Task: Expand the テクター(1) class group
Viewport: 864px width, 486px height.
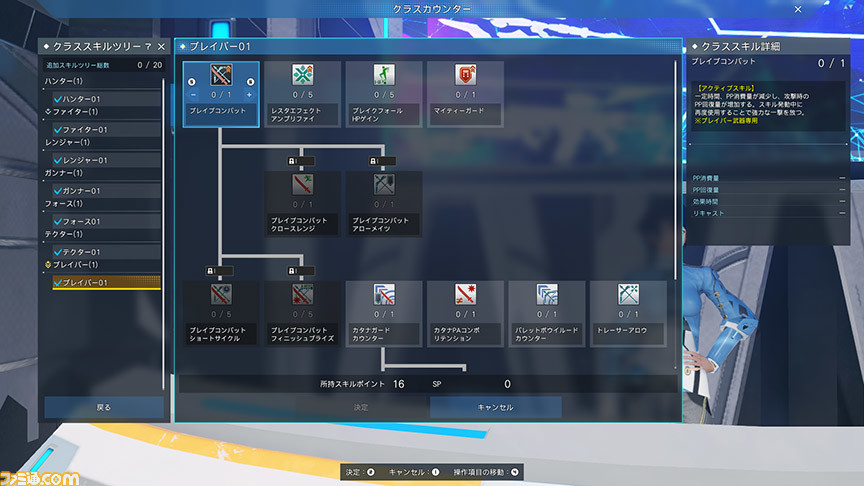Action: click(x=64, y=234)
